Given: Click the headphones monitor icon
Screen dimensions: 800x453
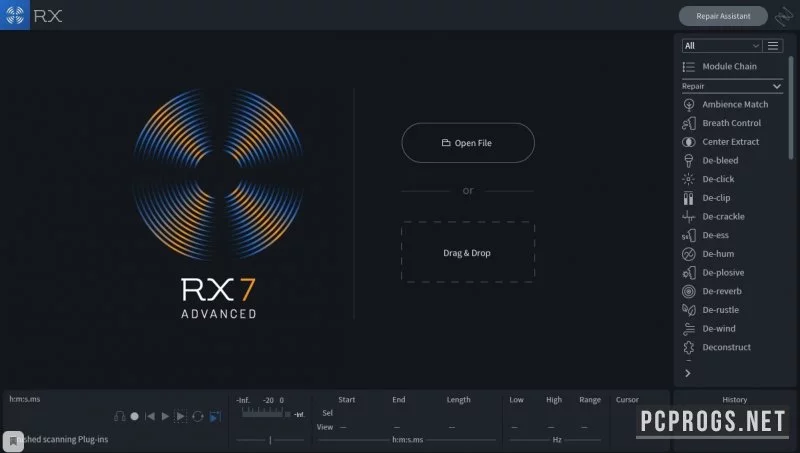Looking at the screenshot, I should pos(119,416).
